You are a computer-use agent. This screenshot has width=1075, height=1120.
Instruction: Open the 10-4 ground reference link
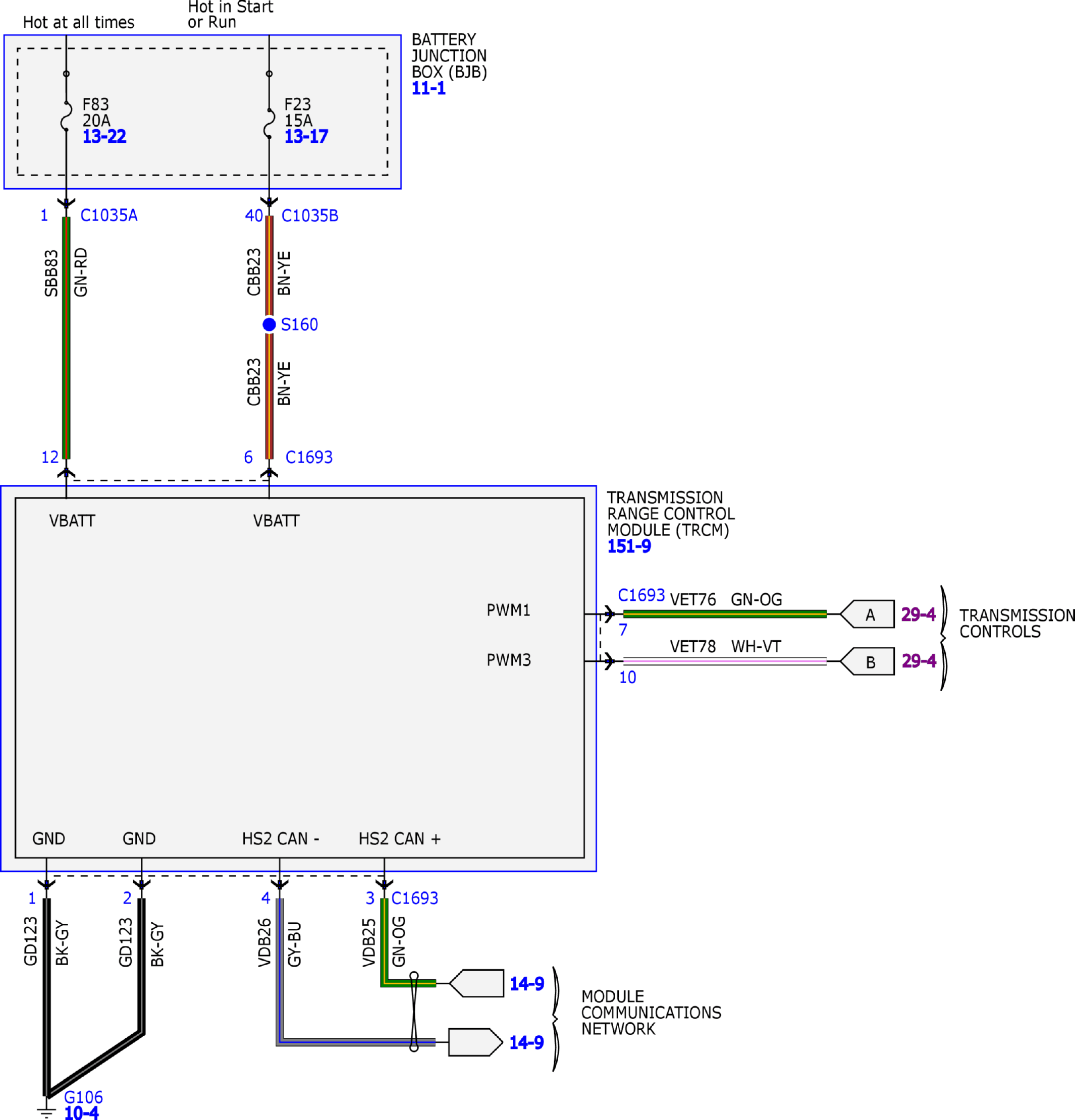[81, 1112]
